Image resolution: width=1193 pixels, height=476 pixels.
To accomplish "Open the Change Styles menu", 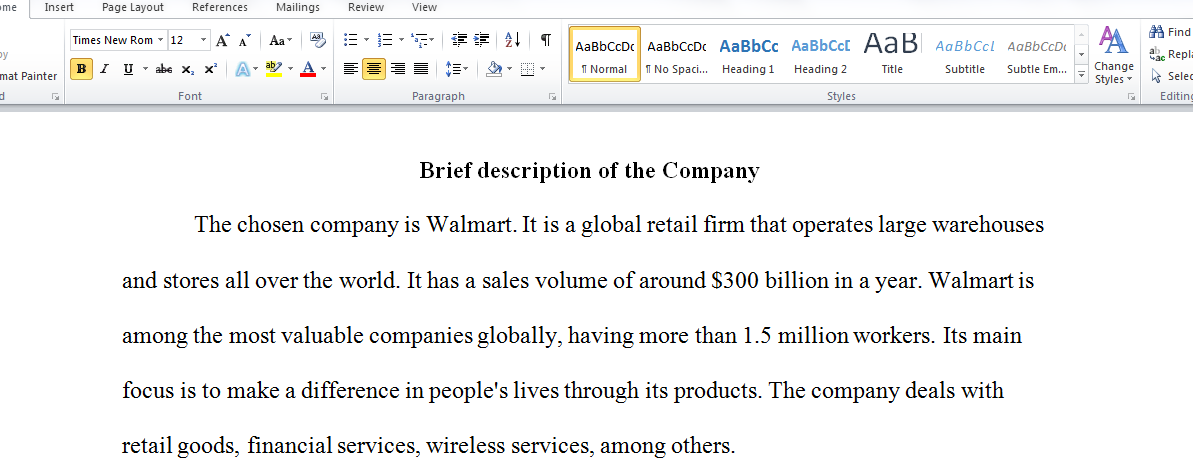I will click(1114, 56).
